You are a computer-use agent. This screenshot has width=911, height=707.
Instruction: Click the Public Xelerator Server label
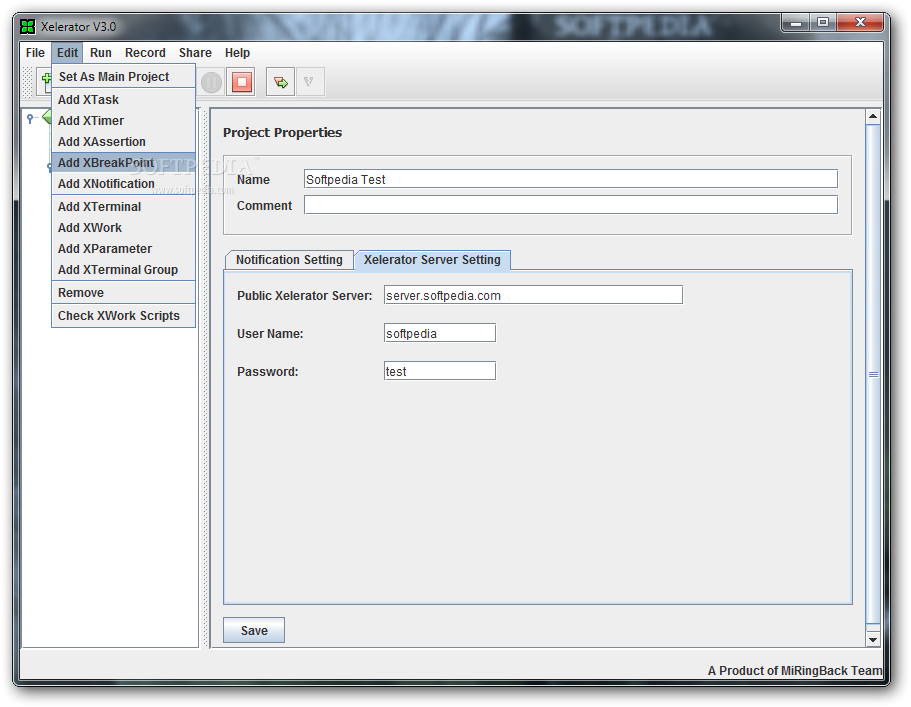click(x=304, y=296)
